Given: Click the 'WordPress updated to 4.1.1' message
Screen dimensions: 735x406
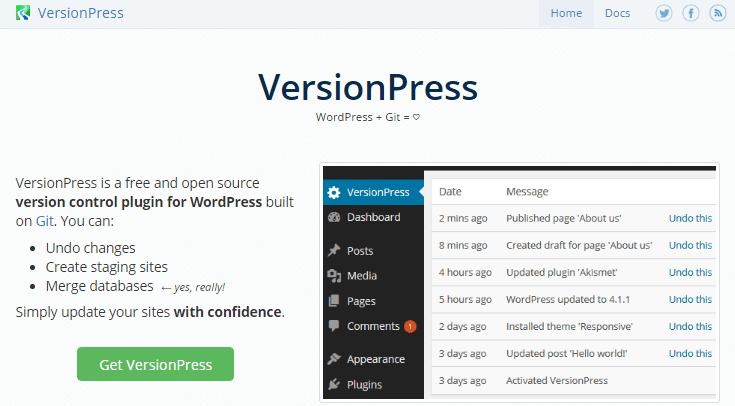Looking at the screenshot, I should tap(568, 299).
